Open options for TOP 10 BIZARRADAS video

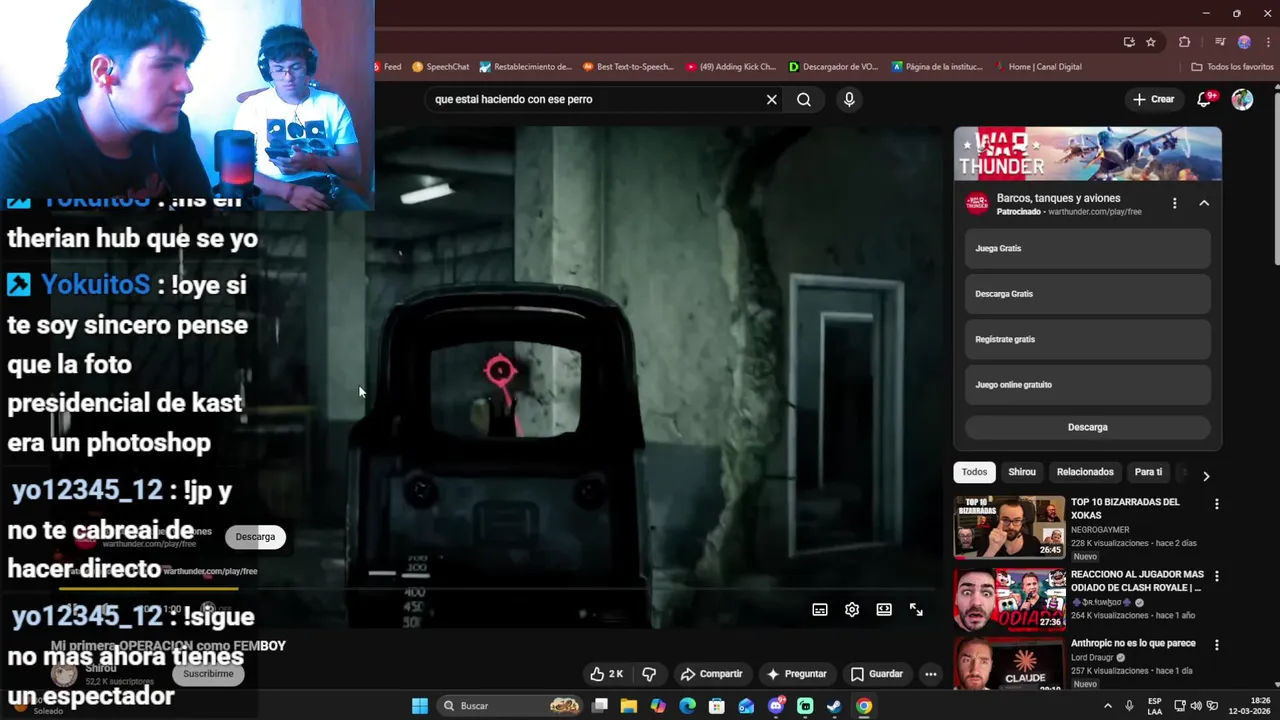pos(1217,504)
